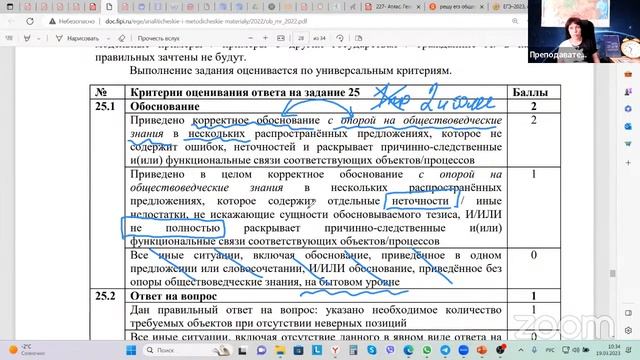640x360 pixels.
Task: Click the 'Баллы' column header
Action: [530, 92]
